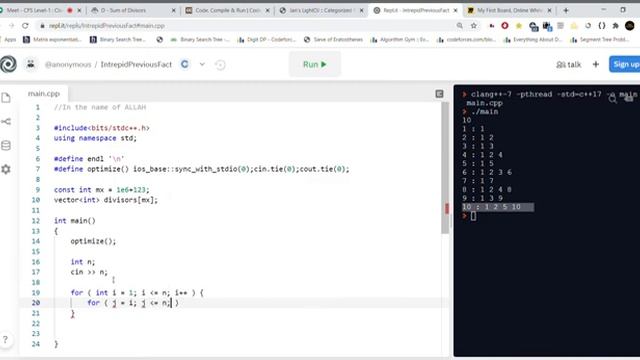
Task: Click the plus new repl icon
Action: click(x=596, y=64)
